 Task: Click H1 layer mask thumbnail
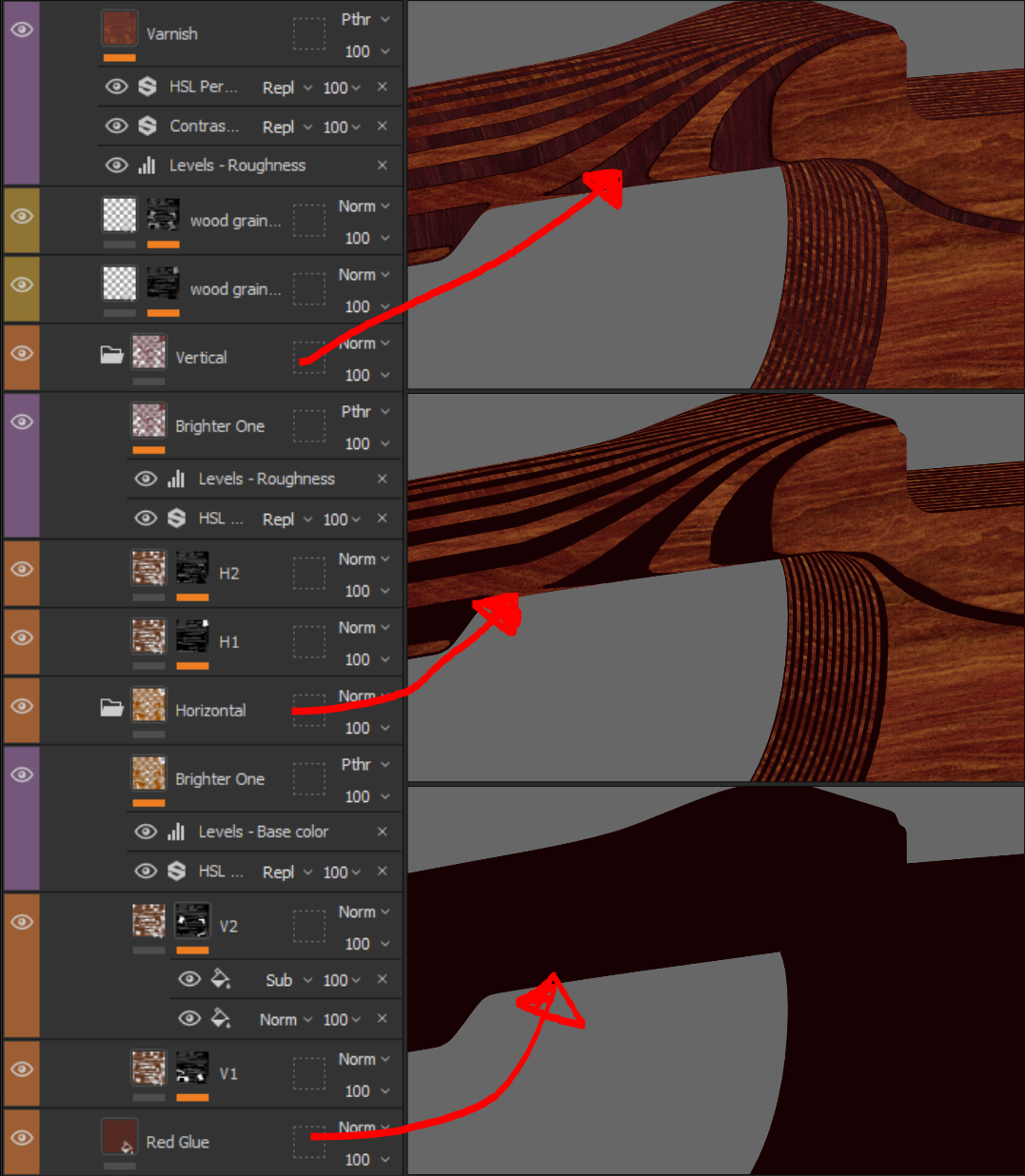192,637
